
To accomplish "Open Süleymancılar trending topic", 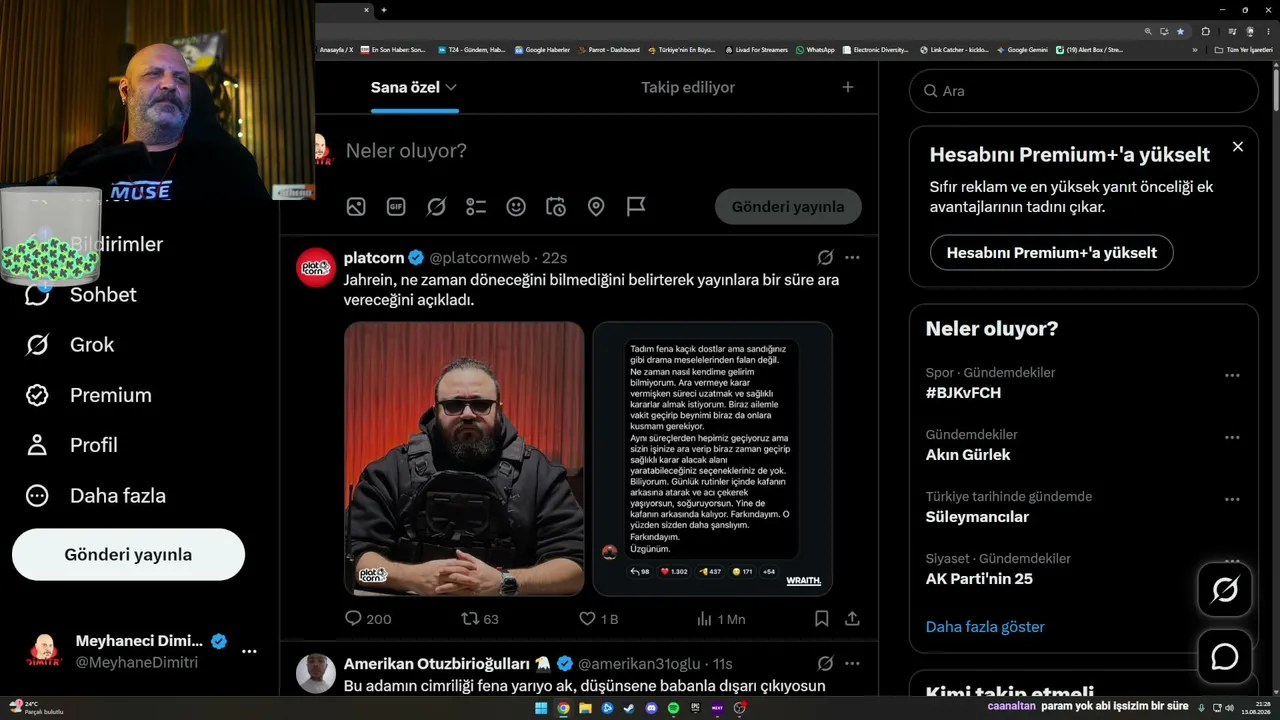I will click(x=977, y=517).
